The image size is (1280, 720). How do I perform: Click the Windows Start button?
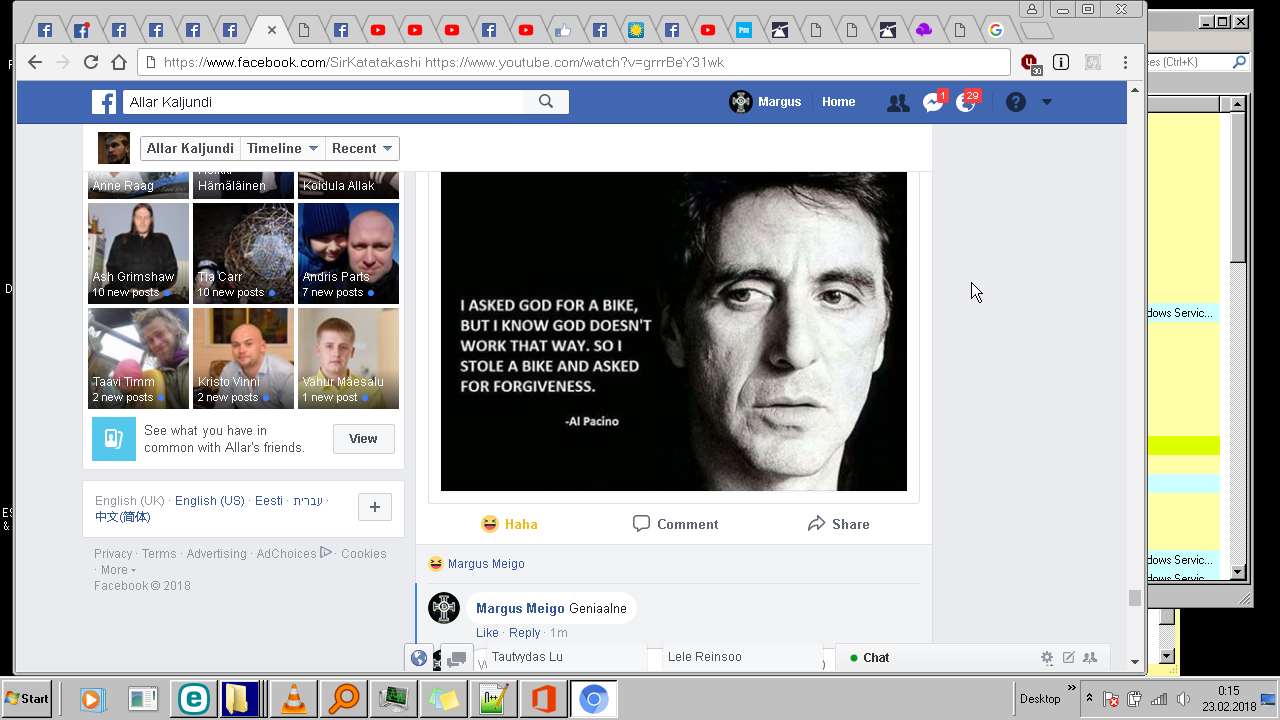coord(27,698)
